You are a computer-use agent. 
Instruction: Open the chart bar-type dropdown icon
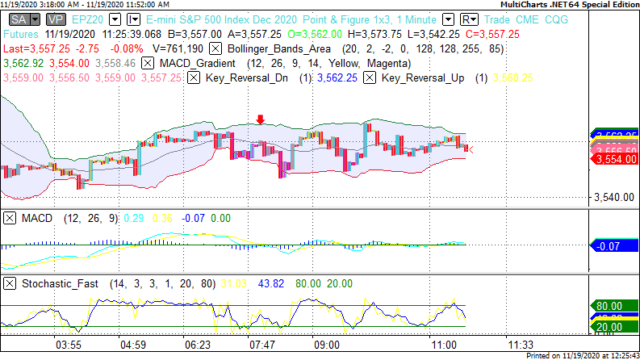(x=133, y=20)
